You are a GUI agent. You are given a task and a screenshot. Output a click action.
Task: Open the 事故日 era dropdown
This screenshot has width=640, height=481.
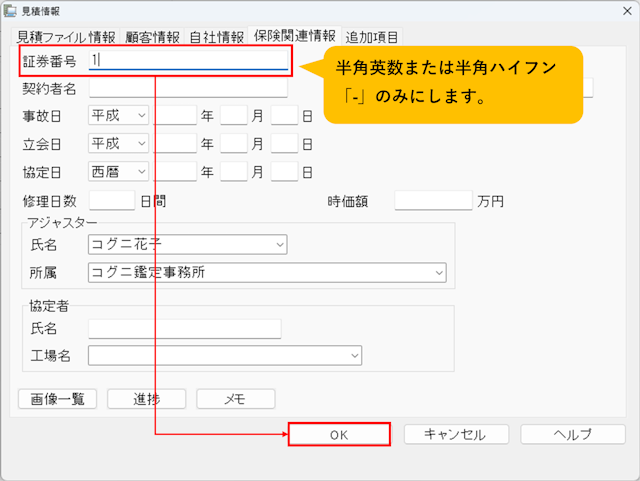tap(119, 116)
